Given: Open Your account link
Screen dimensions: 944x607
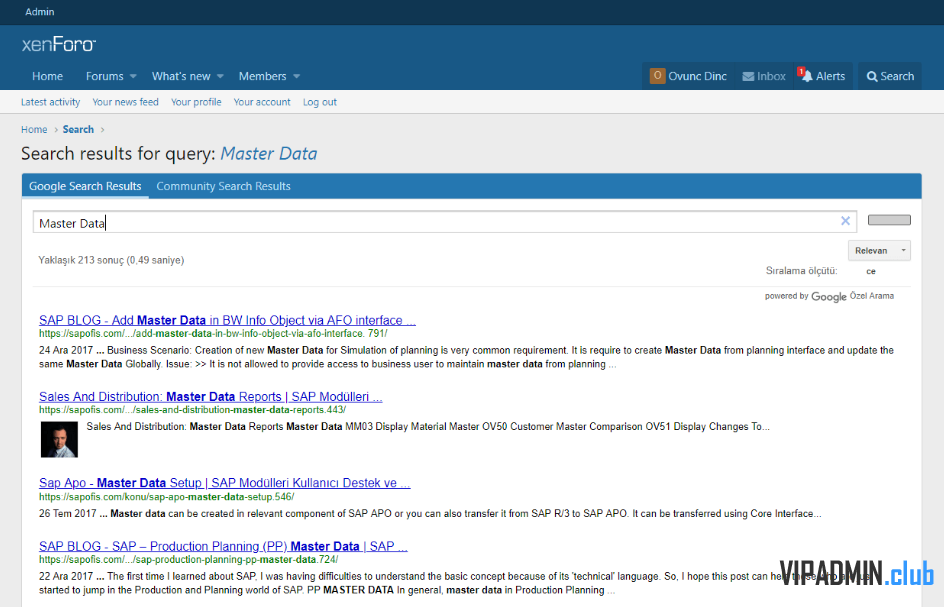Looking at the screenshot, I should coord(262,102).
